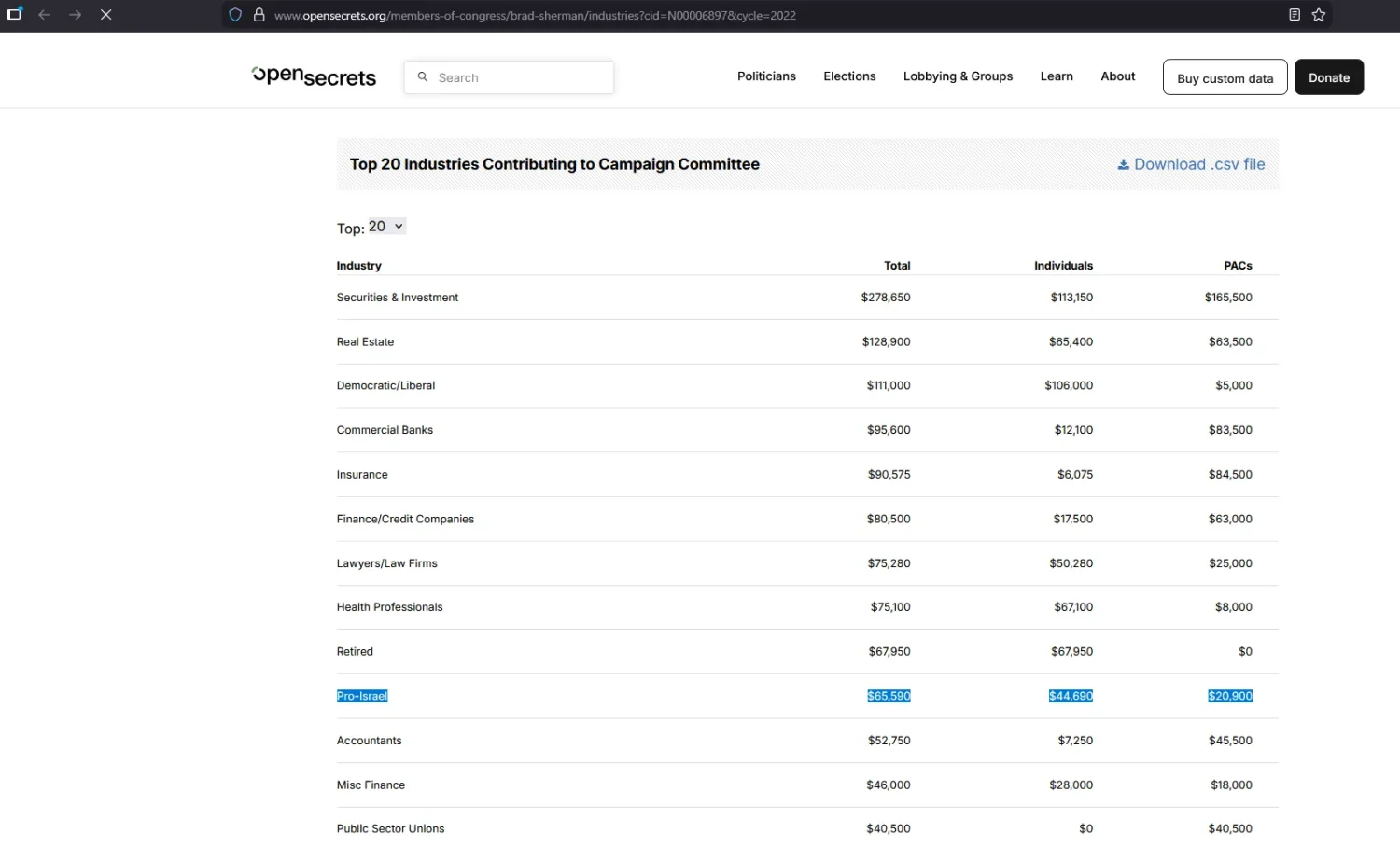Viewport: 1400px width, 847px height.
Task: Click the Misc Finance row label
Action: (371, 785)
